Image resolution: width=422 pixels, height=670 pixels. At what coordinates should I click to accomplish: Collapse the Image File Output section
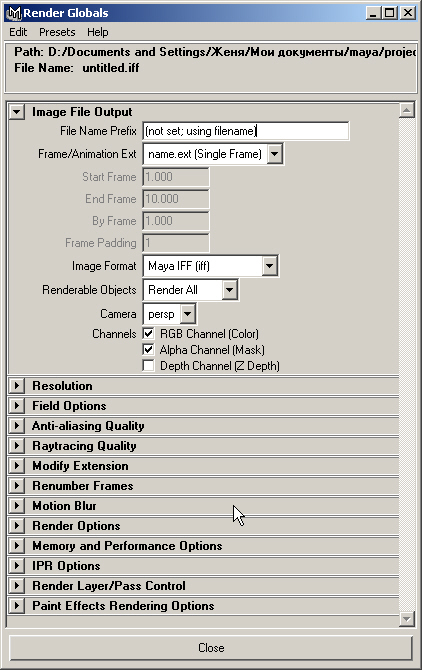click(17, 112)
